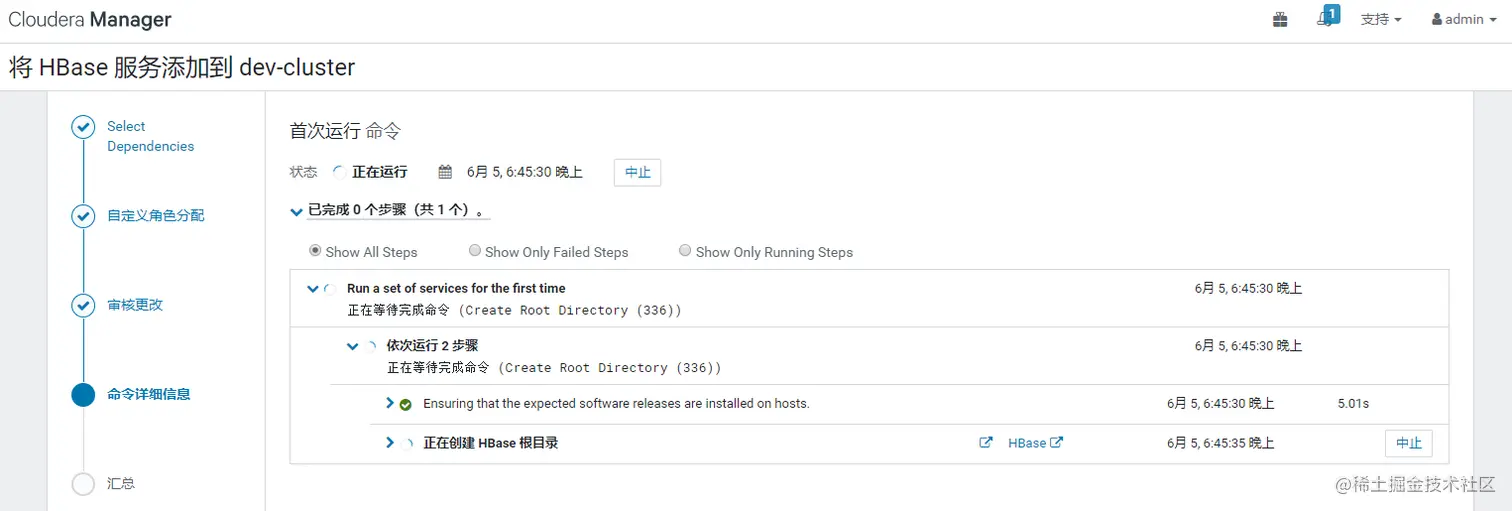Click the spinner on 依次运行 2 步骤 row
Screen dimensions: 1512x511
369,346
